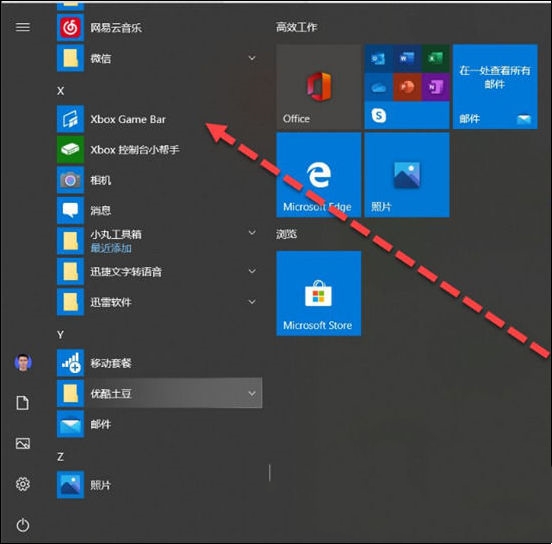This screenshot has width=552, height=544.
Task: Open the Excel icon in Office tile group
Action: [435, 58]
